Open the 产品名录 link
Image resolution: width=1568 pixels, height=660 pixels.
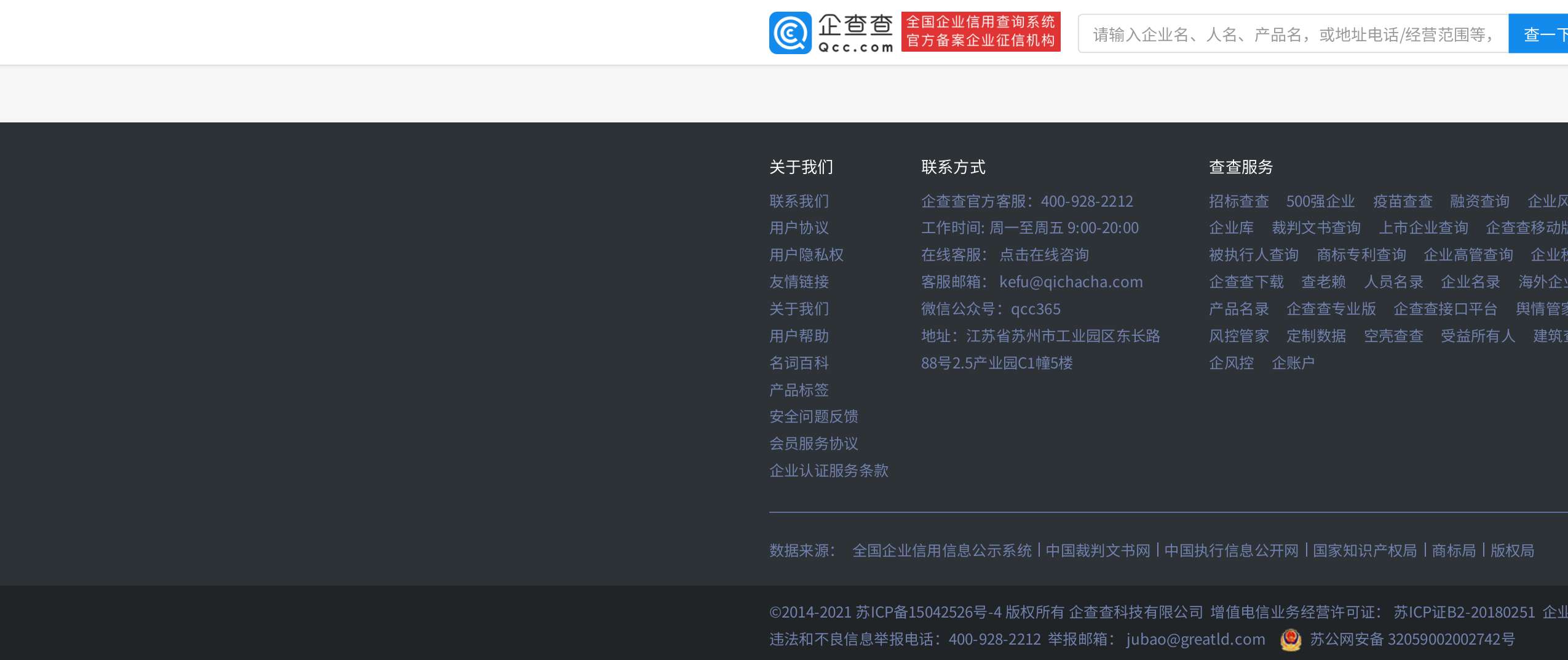tap(1238, 309)
